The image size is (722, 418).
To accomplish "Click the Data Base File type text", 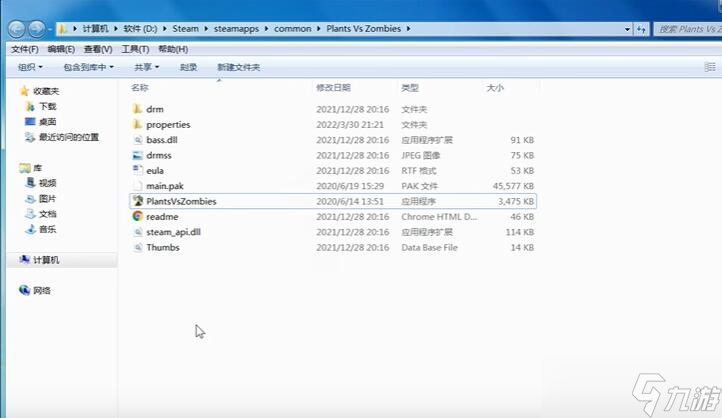I will 430,247.
